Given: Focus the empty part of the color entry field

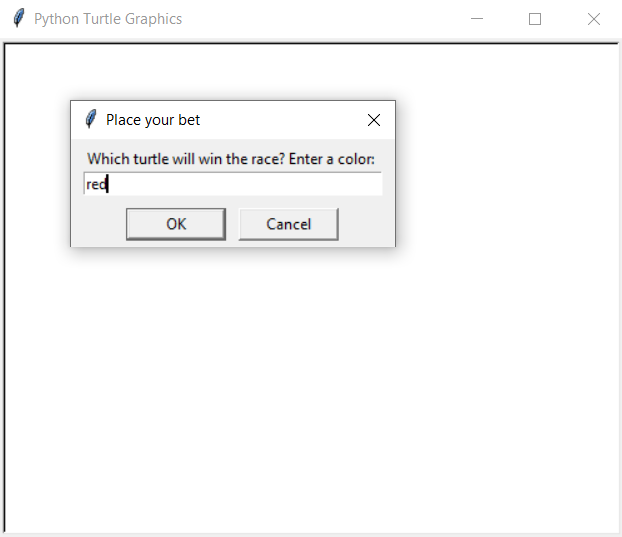Looking at the screenshot, I should coord(250,184).
